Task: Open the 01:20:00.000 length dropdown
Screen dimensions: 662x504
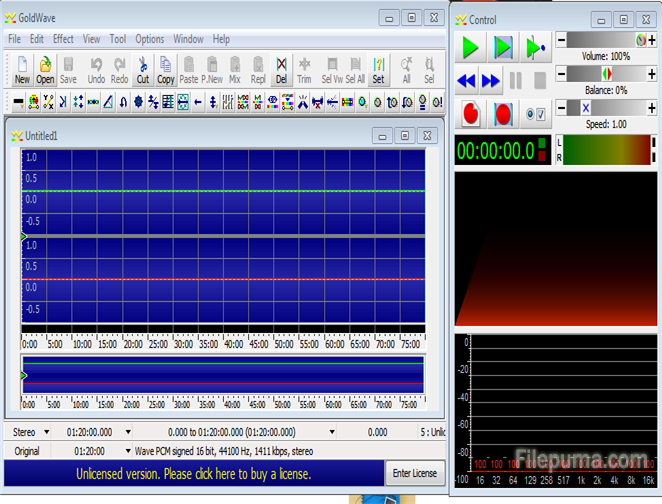Action: (x=126, y=432)
